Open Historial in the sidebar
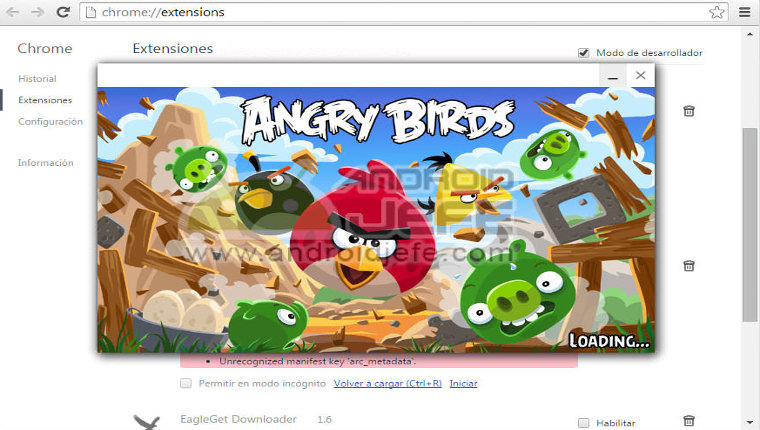760x430 pixels. tap(37, 79)
